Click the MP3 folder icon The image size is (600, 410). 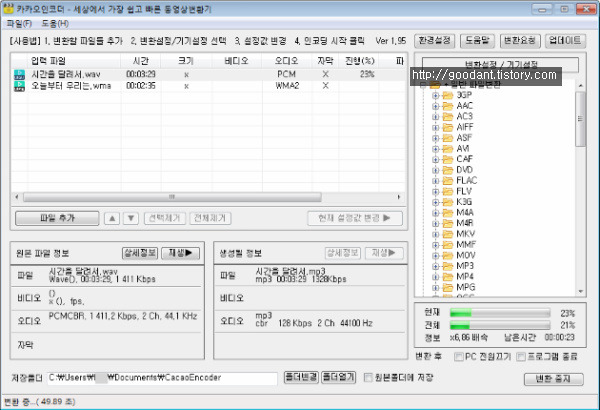[448, 266]
